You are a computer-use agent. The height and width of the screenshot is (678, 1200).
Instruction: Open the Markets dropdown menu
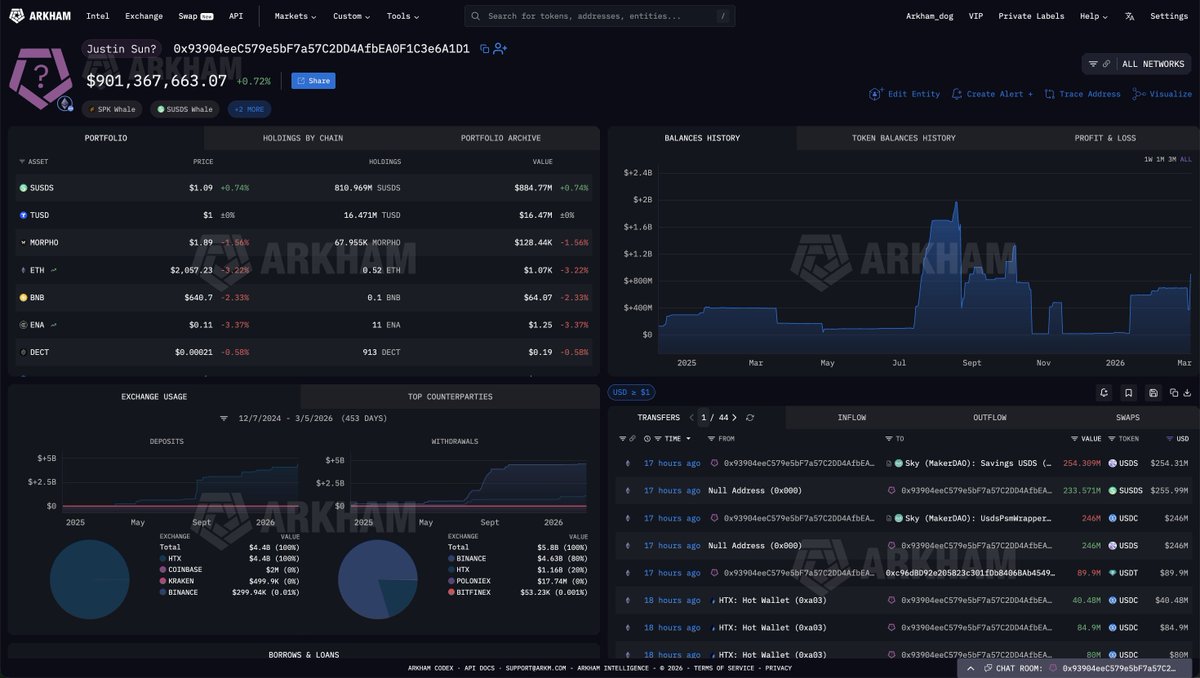[x=295, y=16]
